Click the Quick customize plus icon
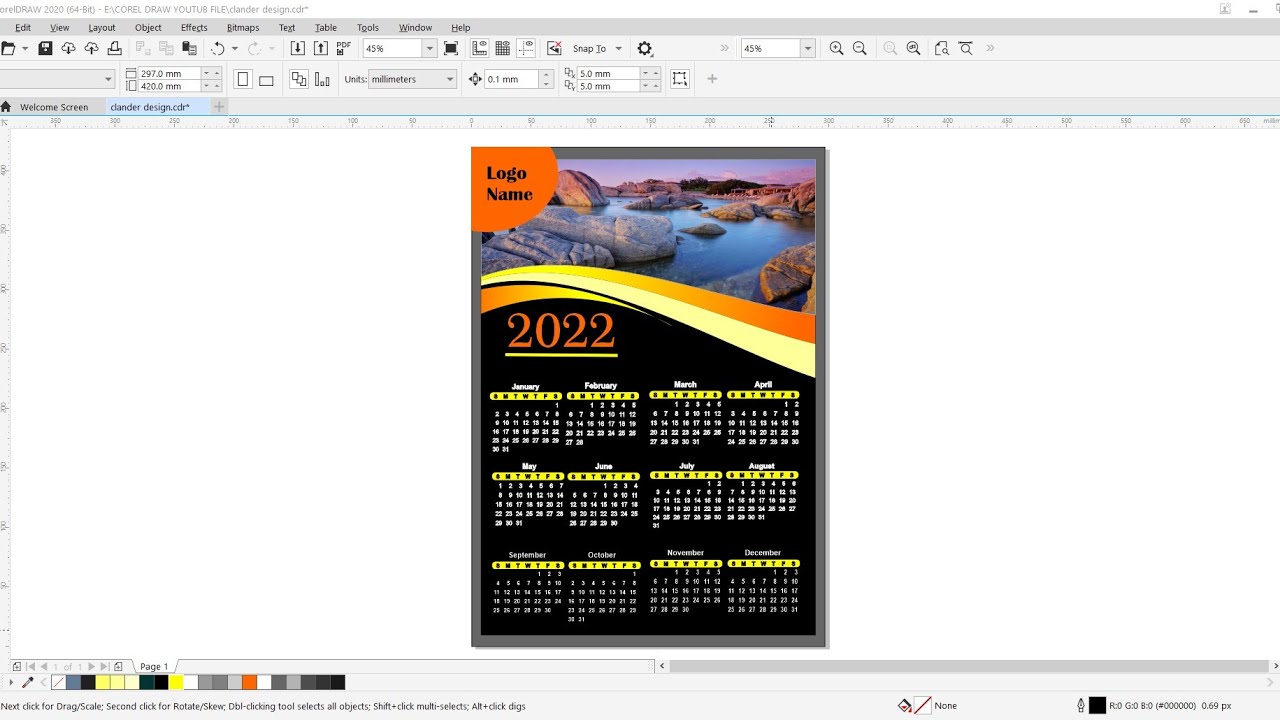This screenshot has width=1280, height=720. point(712,79)
